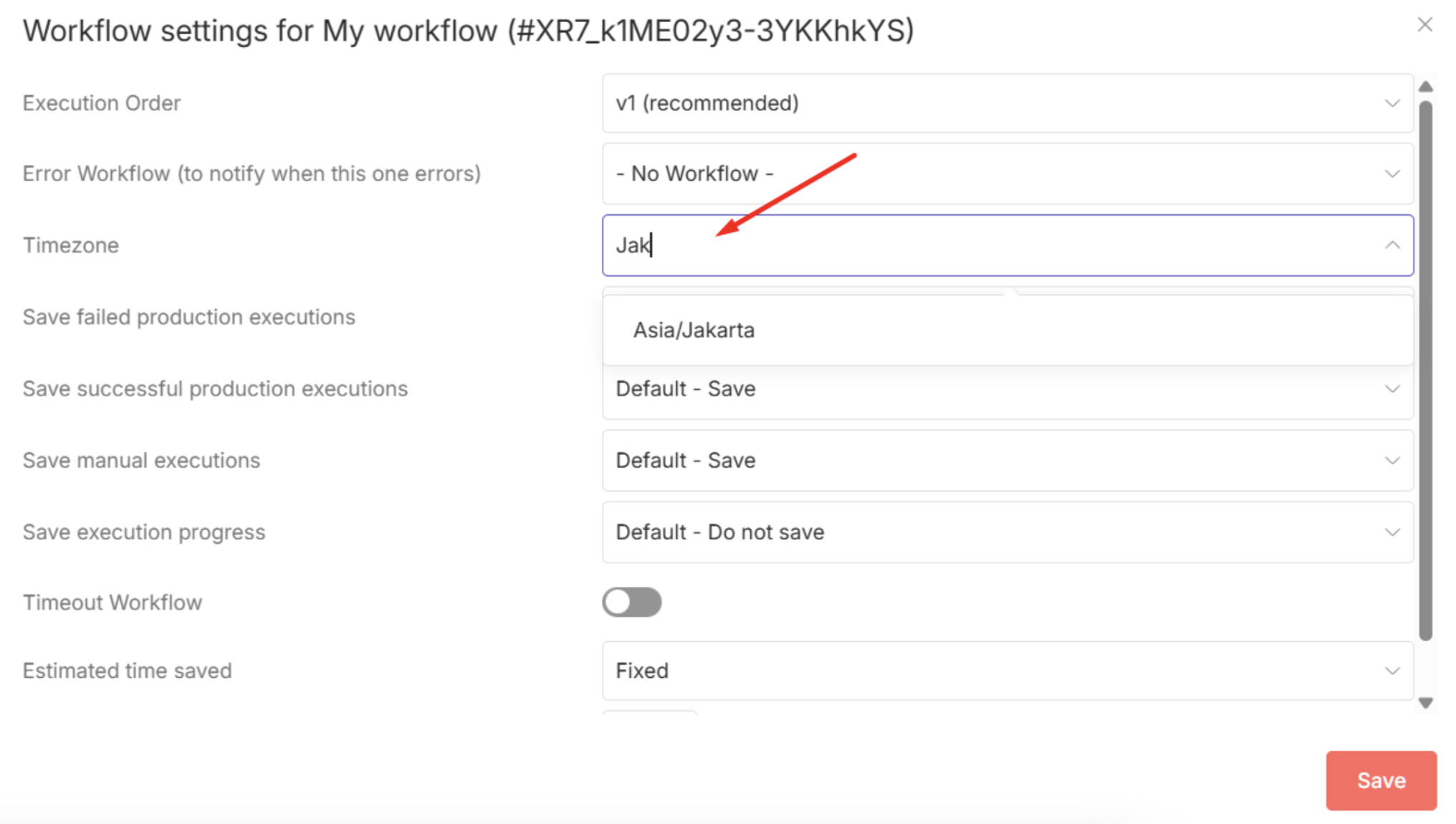Enable the Timeout Workflow toggle
This screenshot has width=1456, height=824.
(631, 602)
